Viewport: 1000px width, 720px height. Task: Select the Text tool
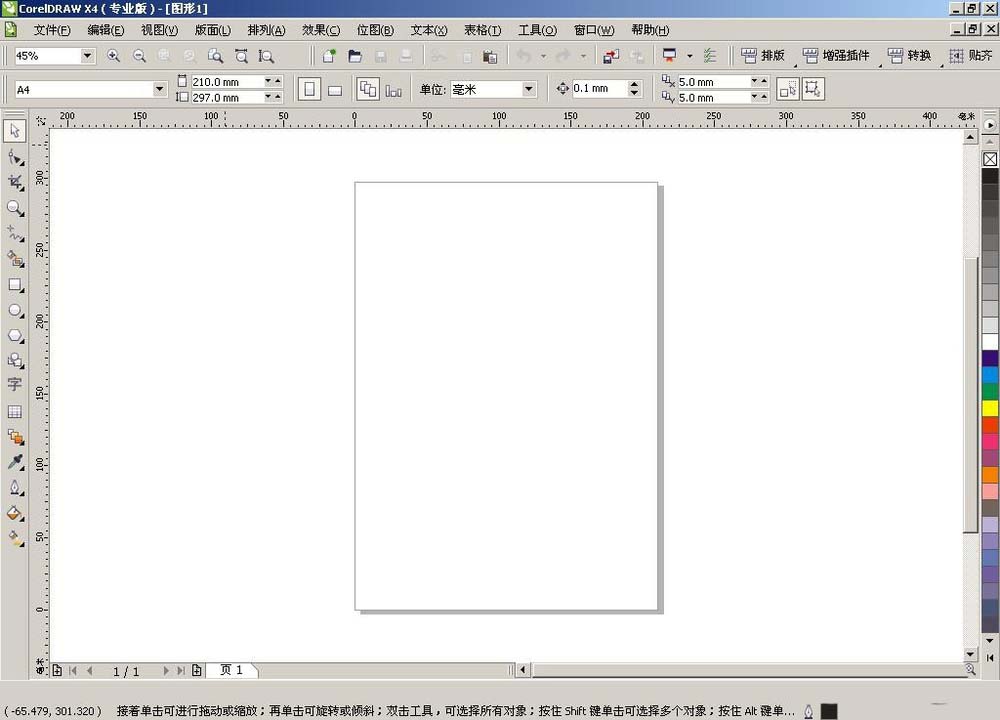click(x=14, y=385)
